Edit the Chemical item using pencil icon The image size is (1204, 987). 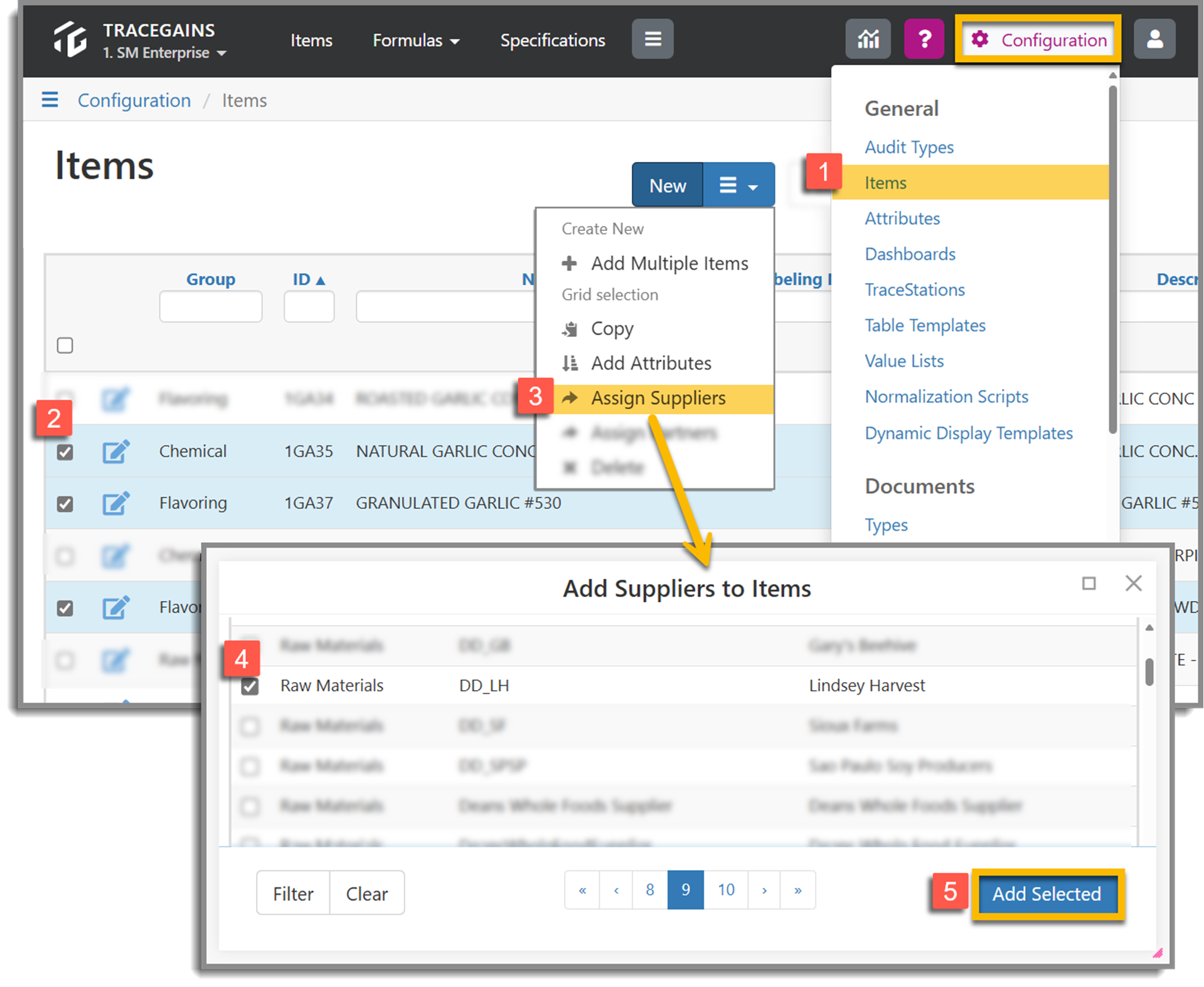tap(116, 451)
